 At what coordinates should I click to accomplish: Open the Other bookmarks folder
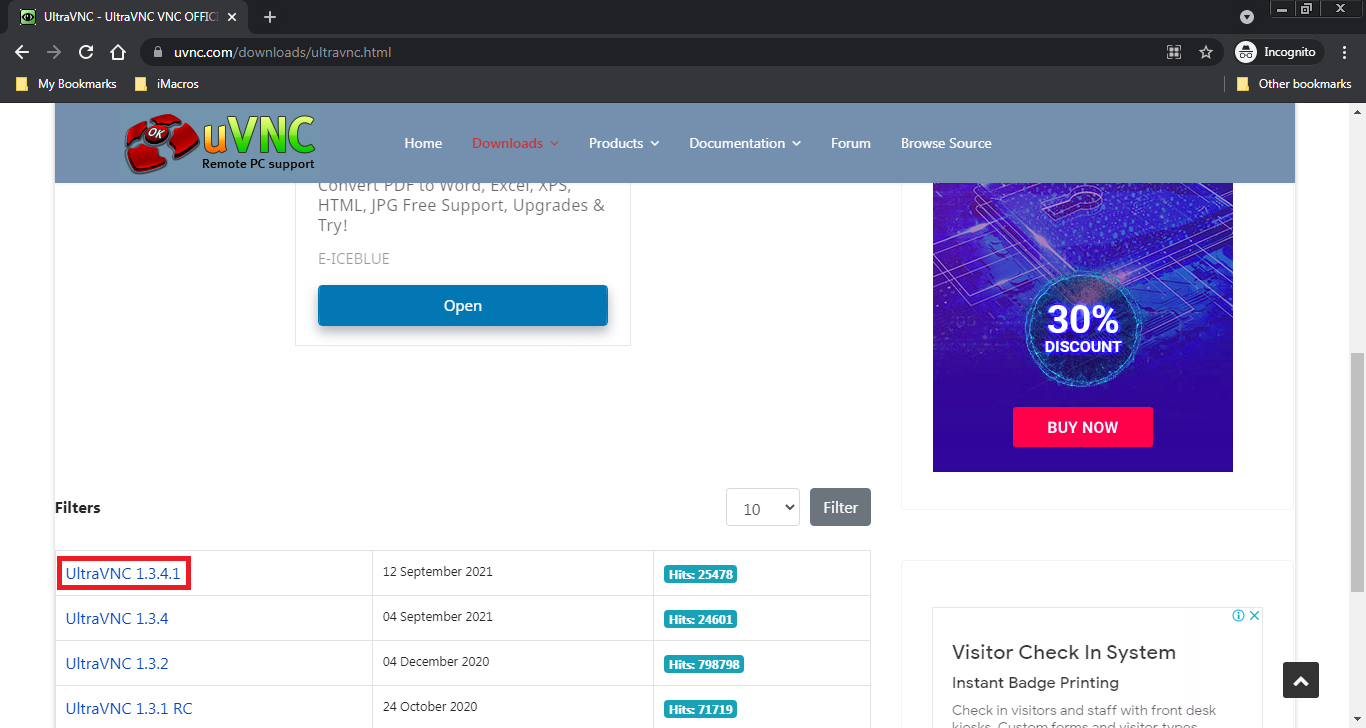point(1294,84)
